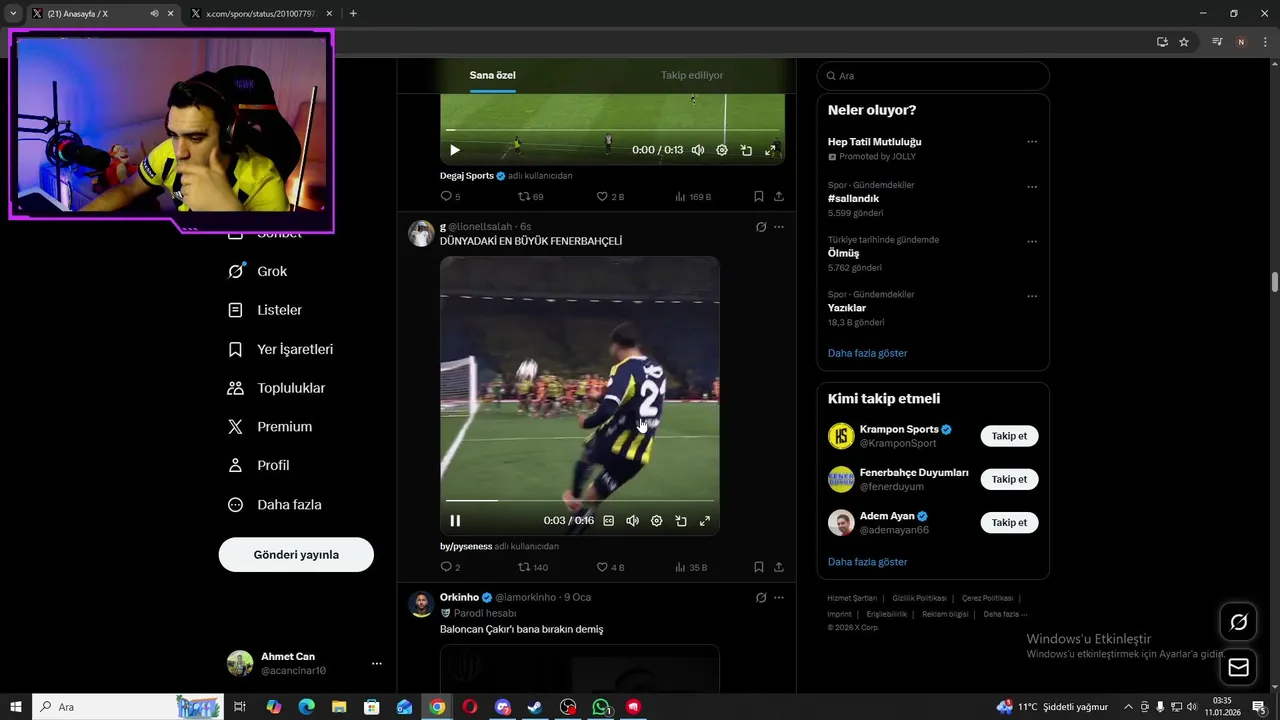Open more options on @lionellsalah post
This screenshot has width=1280, height=720.
[779, 227]
